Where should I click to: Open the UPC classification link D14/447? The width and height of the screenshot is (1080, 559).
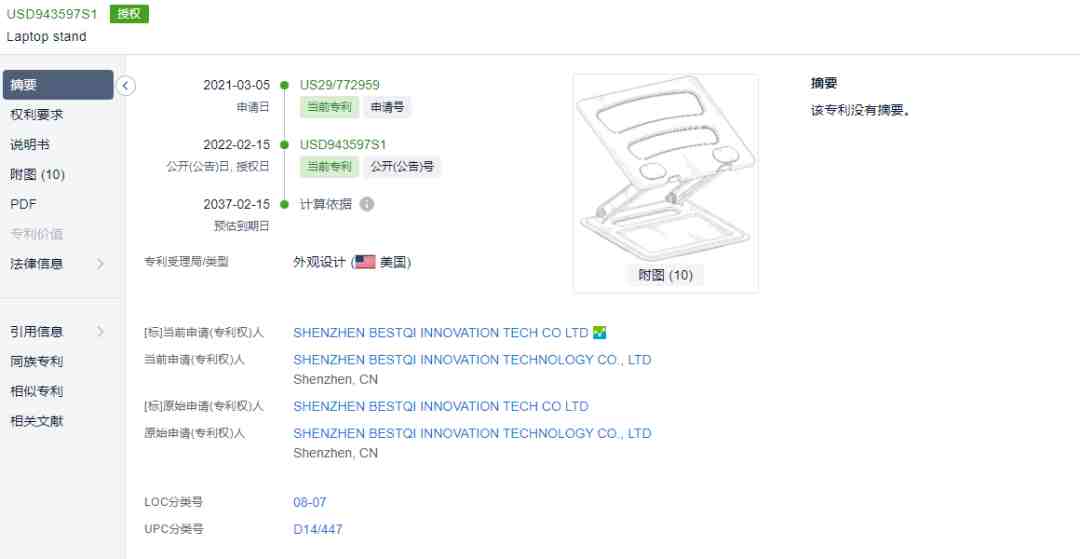318,529
